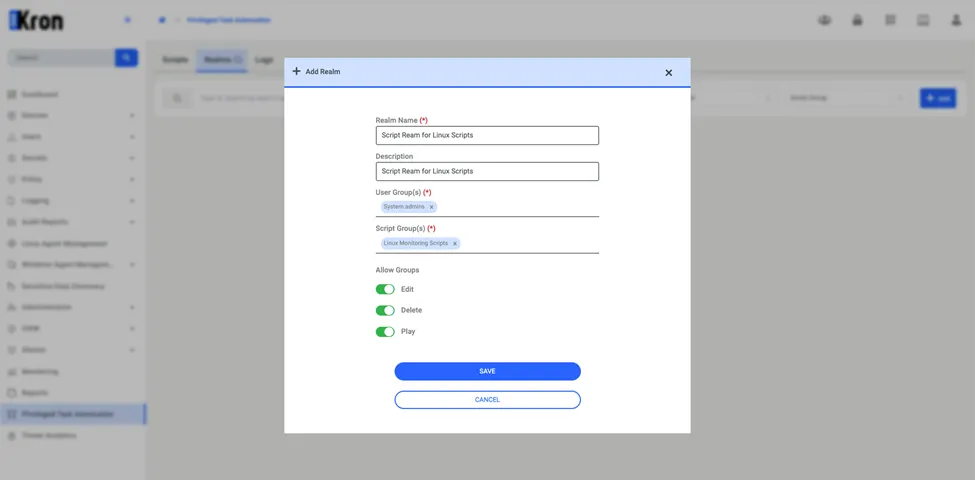Expand the Administration sidebar menu arrow
Viewport: 975px width, 480px height.
132,307
